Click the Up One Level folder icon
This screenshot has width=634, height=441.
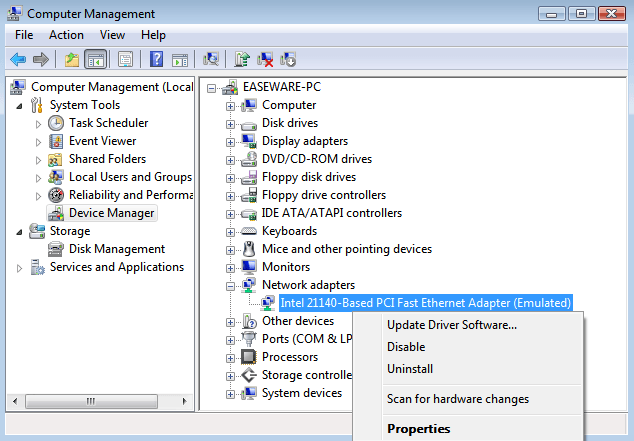(72, 59)
